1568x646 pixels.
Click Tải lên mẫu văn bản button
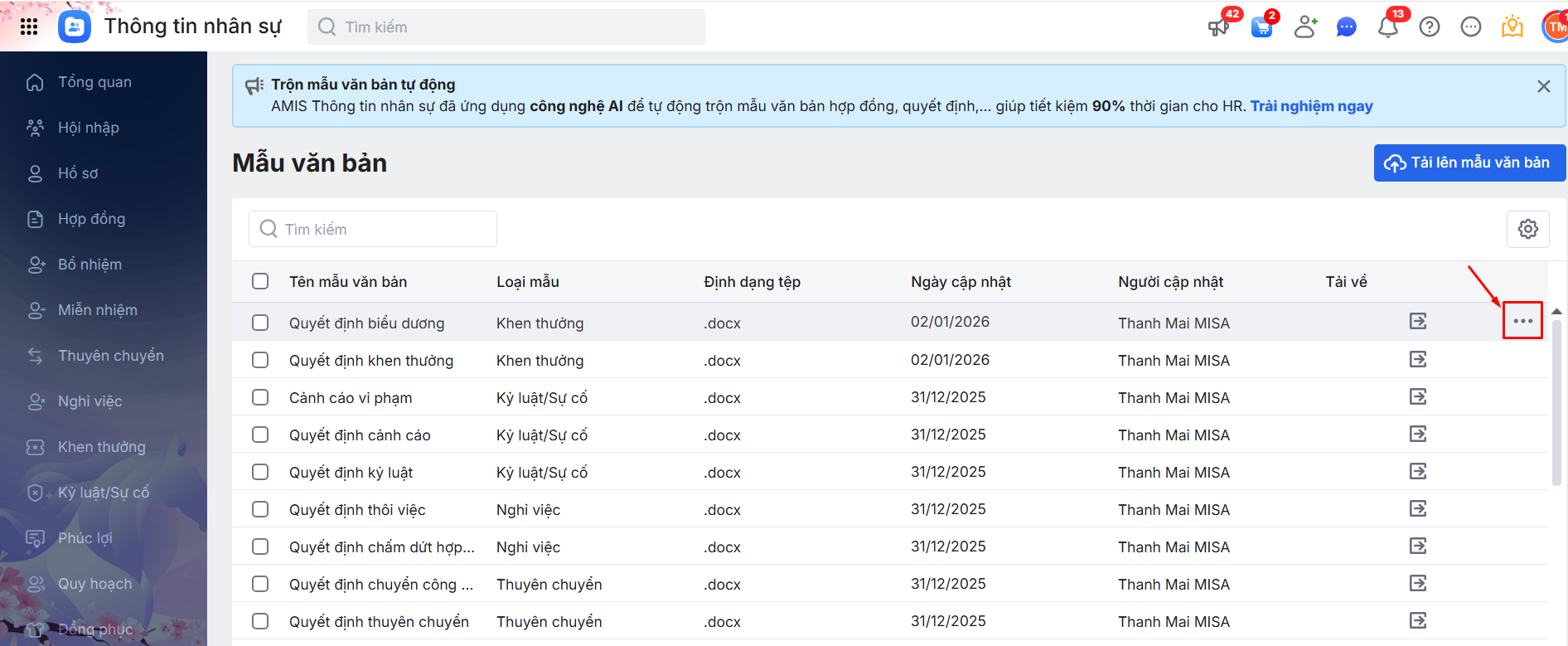(1469, 163)
